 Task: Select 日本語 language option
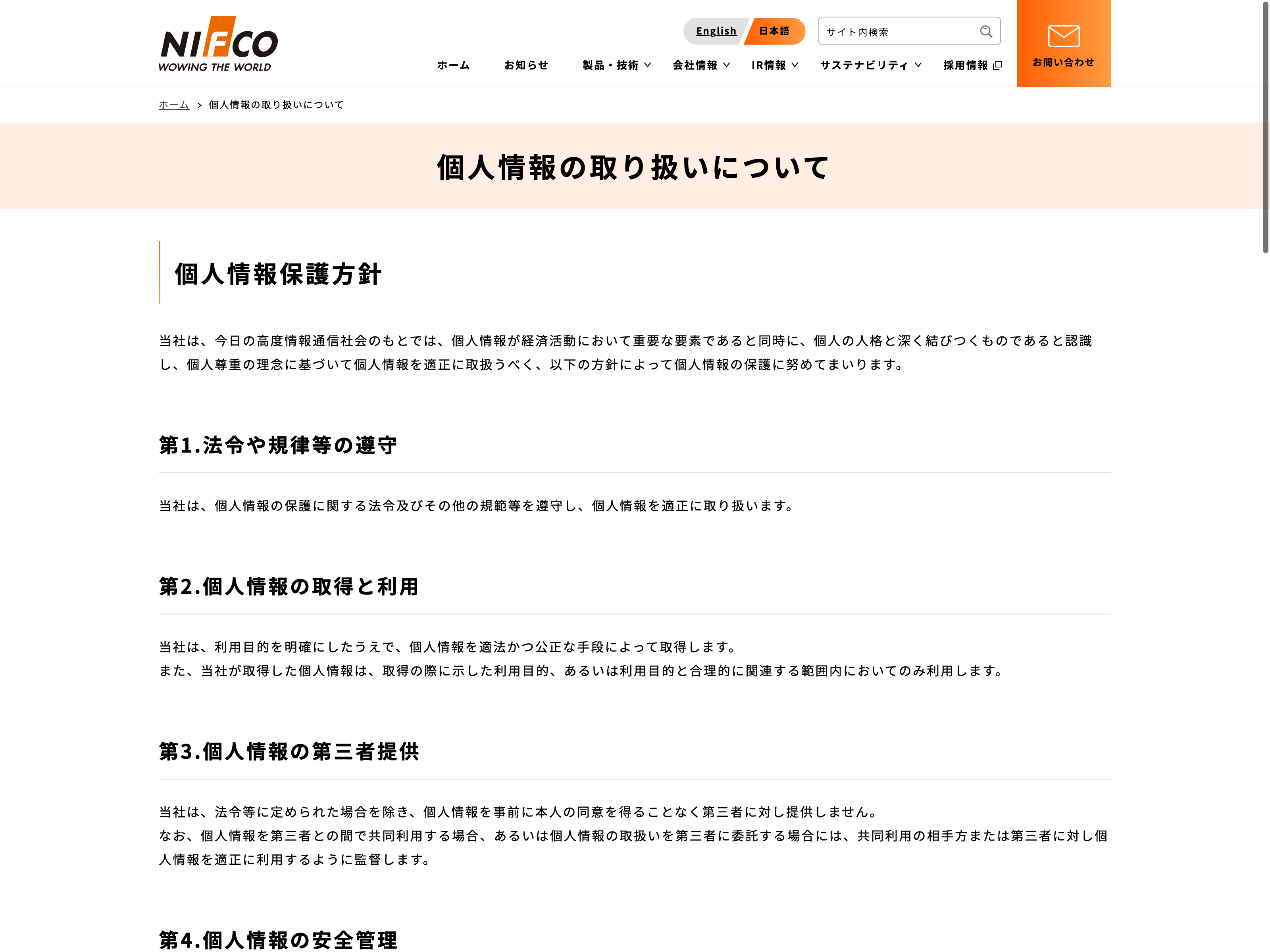[774, 31]
